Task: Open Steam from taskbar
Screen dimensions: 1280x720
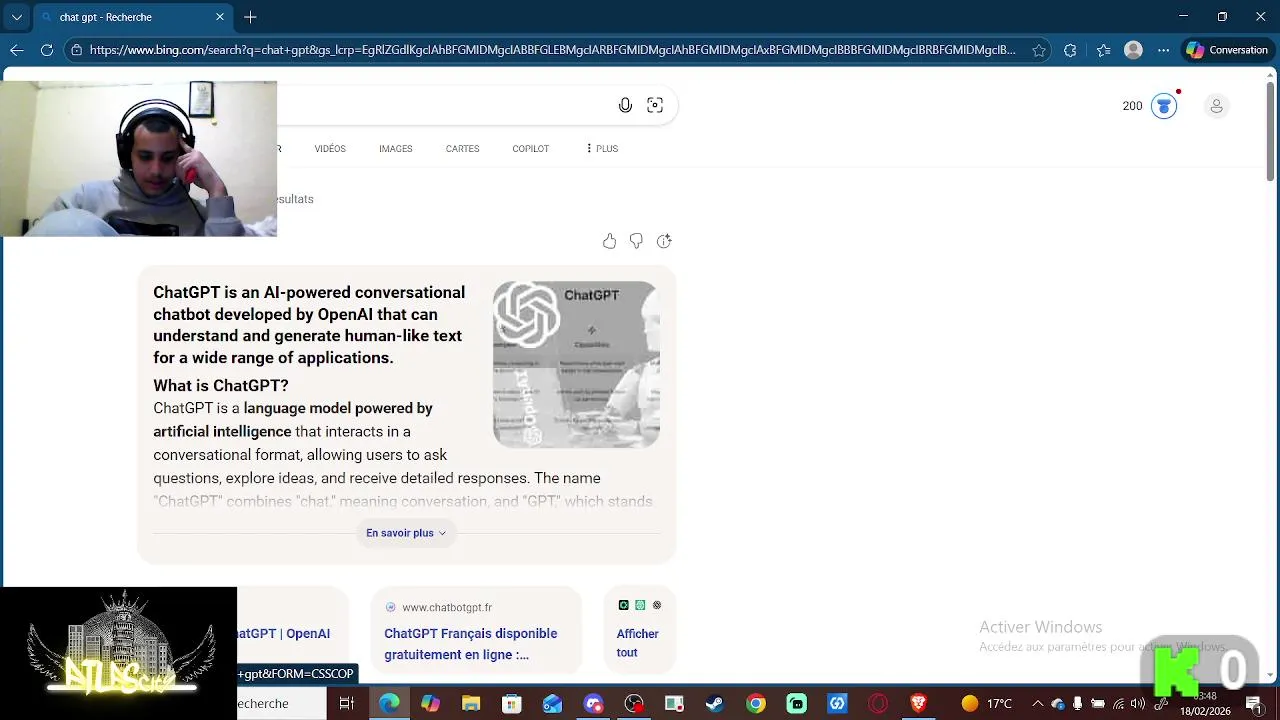Action: coord(714,704)
